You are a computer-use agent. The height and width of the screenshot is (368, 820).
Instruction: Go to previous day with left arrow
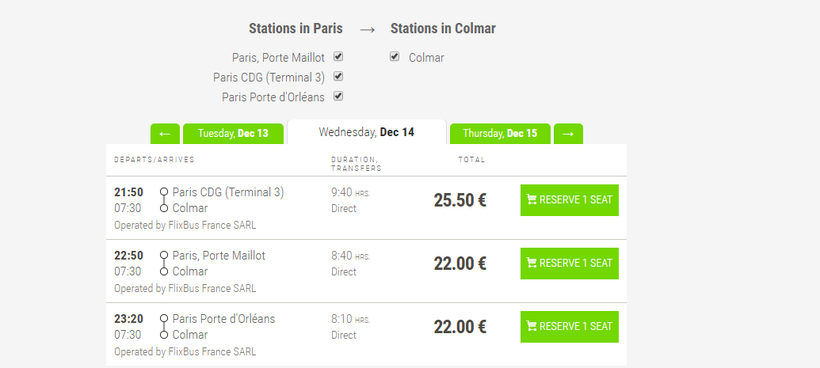[x=165, y=134]
